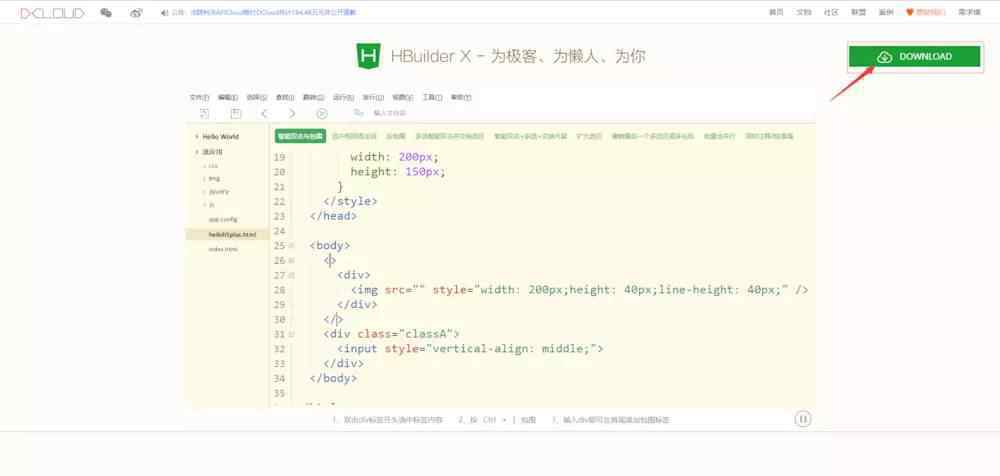Collapse the second project under Hello World
This screenshot has height=476, width=1000.
(196, 152)
